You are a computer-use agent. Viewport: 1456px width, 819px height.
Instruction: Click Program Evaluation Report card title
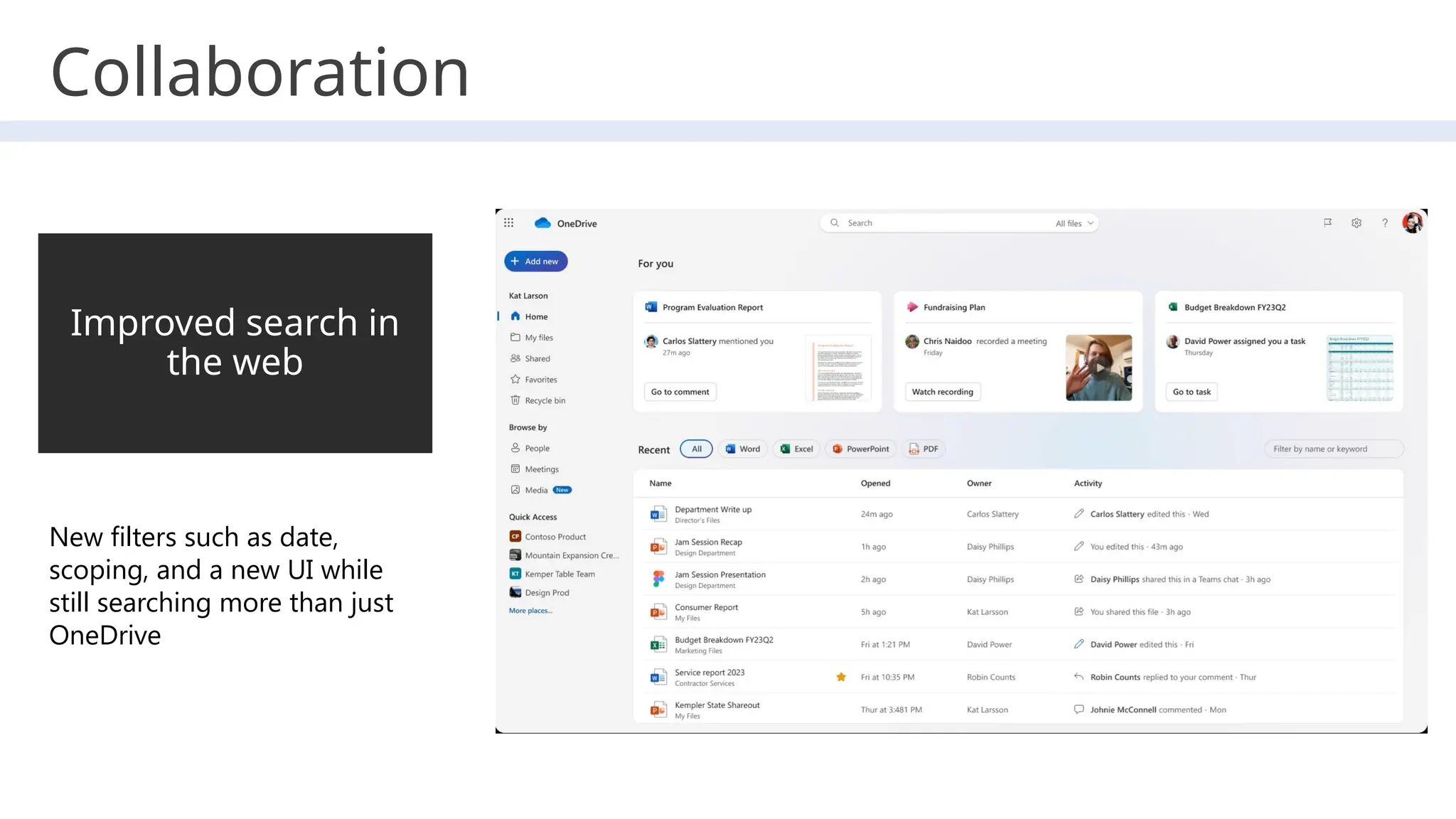pos(712,307)
